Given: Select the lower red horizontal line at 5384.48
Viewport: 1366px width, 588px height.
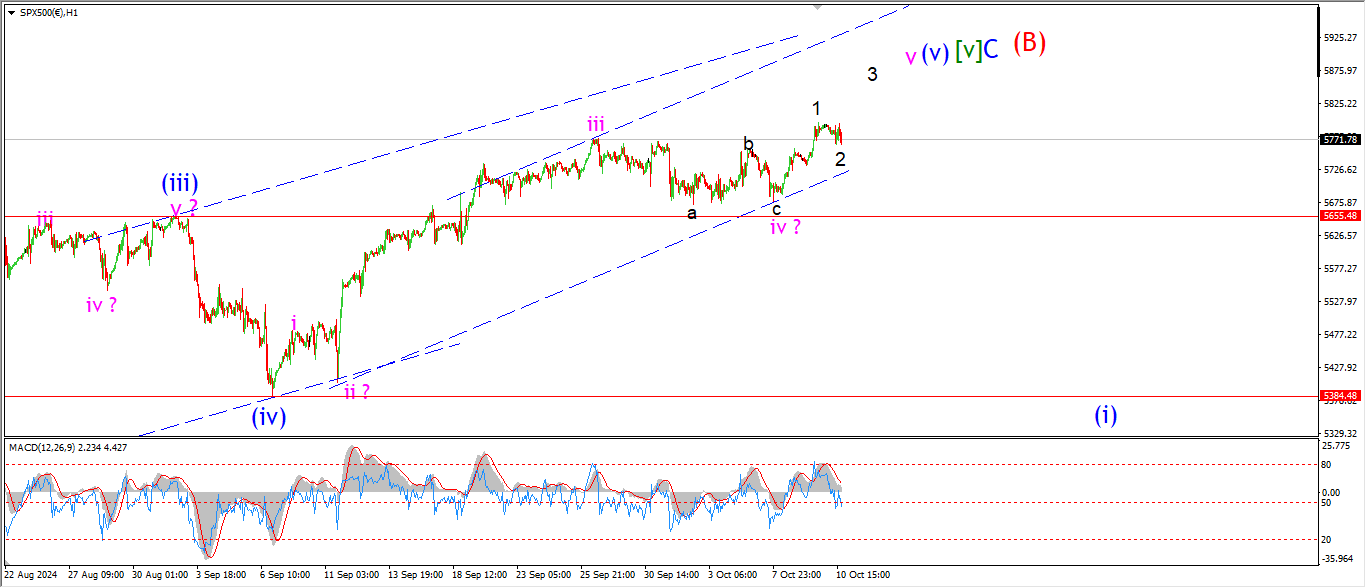Looking at the screenshot, I should coord(660,396).
